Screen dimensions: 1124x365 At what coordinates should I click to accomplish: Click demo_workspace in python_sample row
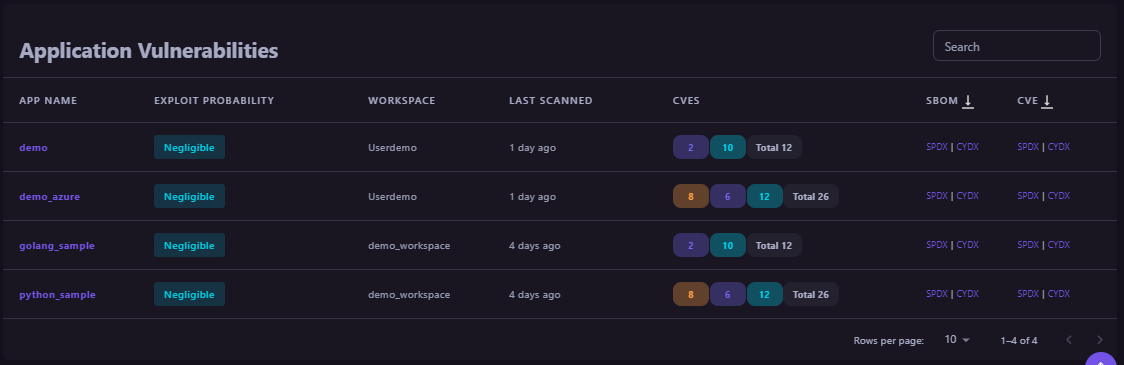[409, 295]
